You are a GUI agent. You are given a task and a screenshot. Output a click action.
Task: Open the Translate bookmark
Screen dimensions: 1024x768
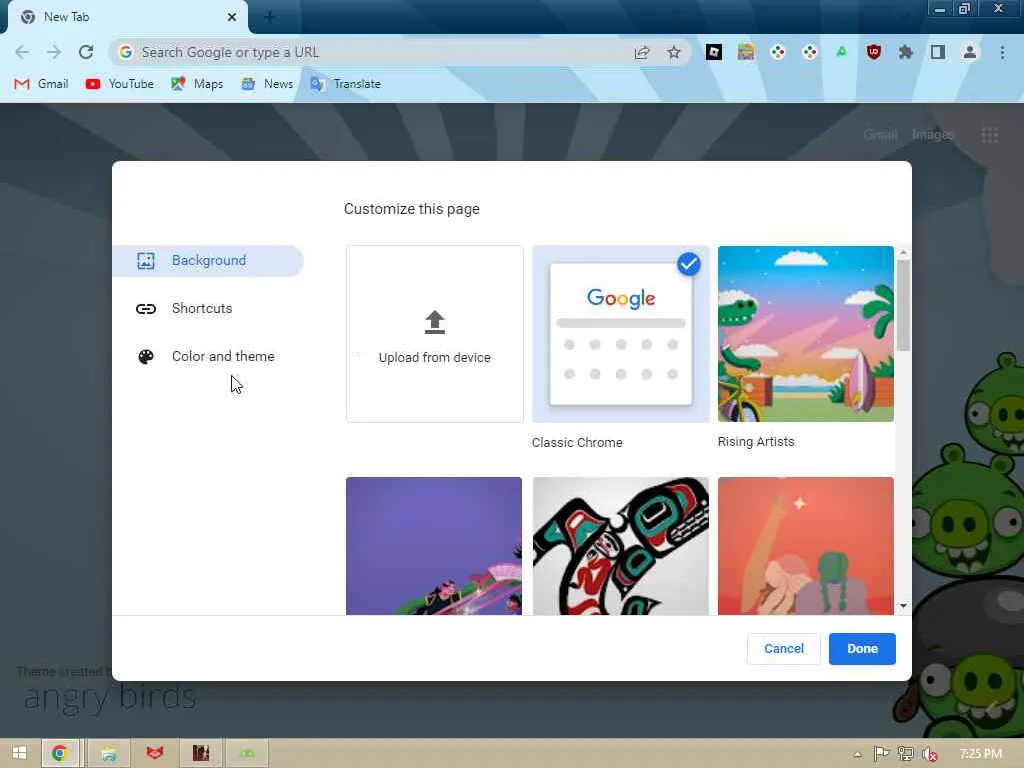[345, 84]
